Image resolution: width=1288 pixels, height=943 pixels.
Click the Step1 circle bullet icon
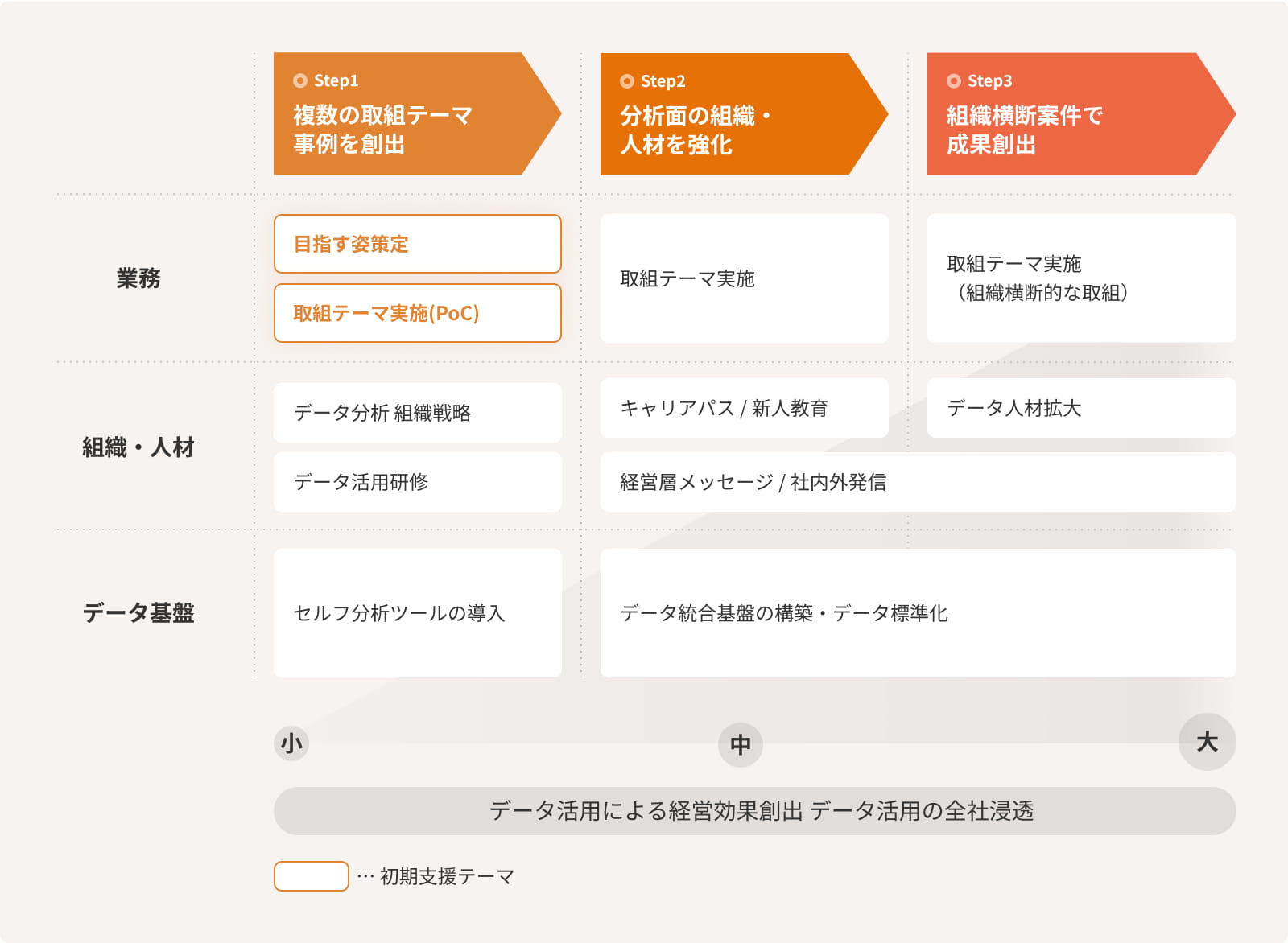(x=300, y=80)
